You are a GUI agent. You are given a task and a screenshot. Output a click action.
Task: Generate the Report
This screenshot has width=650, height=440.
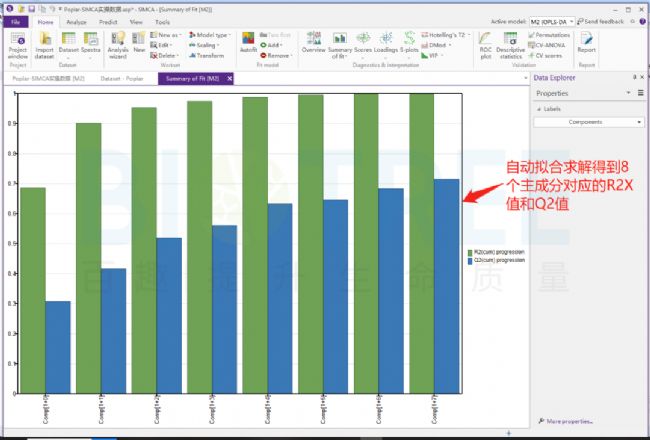[587, 43]
